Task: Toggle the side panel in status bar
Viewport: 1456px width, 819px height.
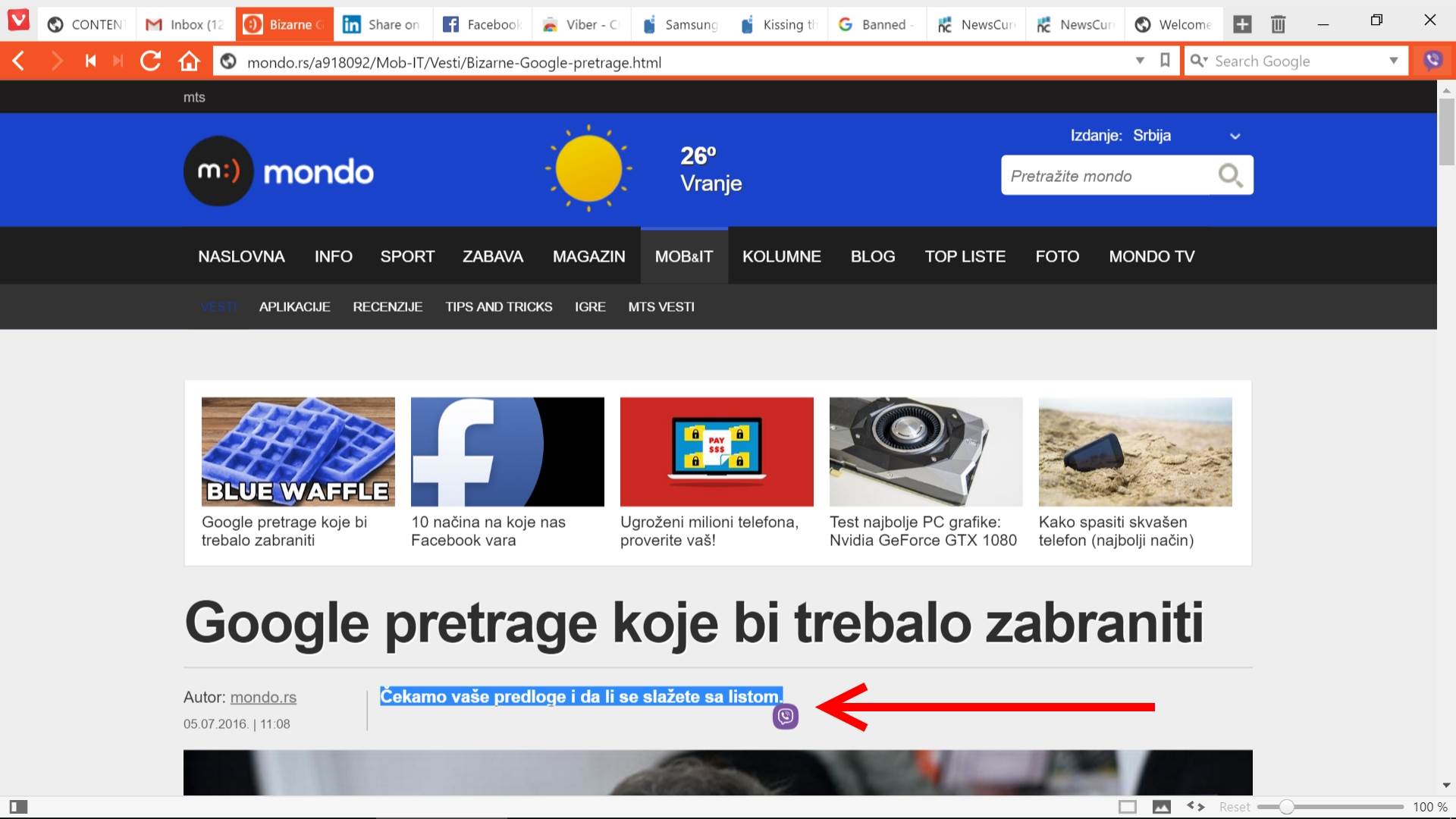Action: 18,807
